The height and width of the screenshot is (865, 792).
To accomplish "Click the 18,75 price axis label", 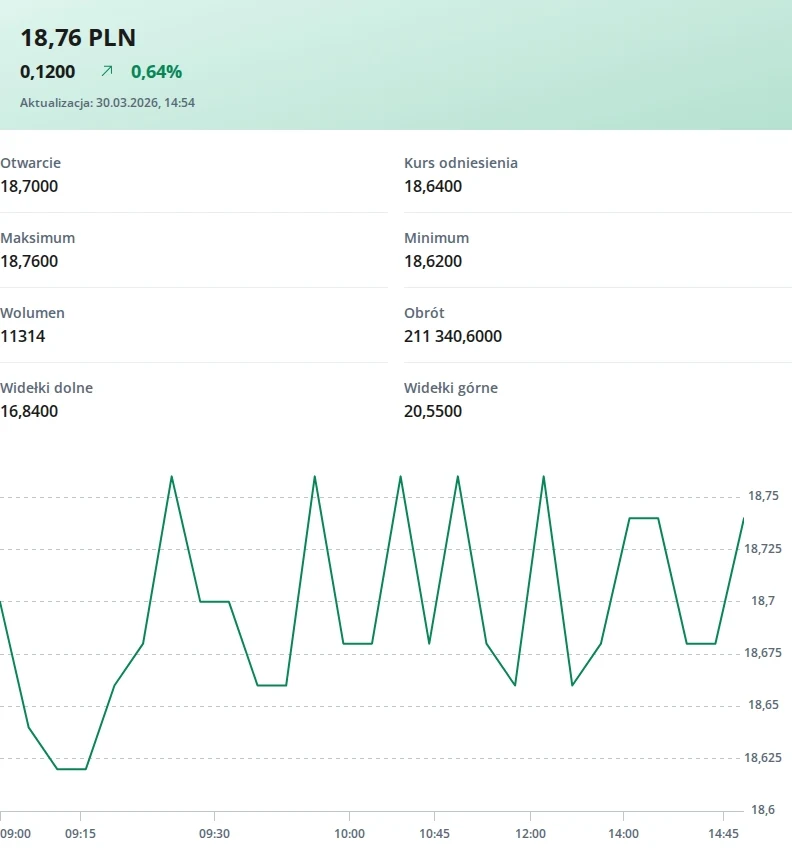I will [763, 496].
